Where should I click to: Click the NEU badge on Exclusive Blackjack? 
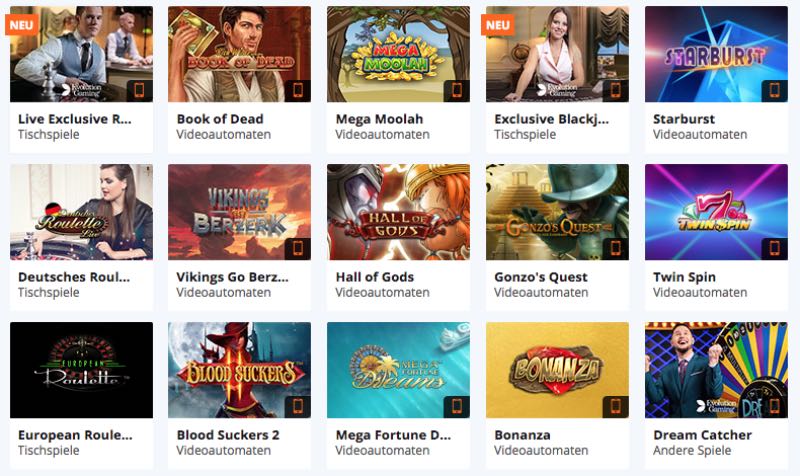(498, 25)
